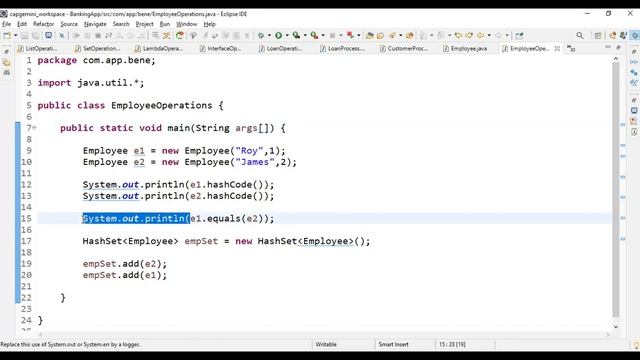
Task: Restore the minimized left view stack
Action: (7, 52)
